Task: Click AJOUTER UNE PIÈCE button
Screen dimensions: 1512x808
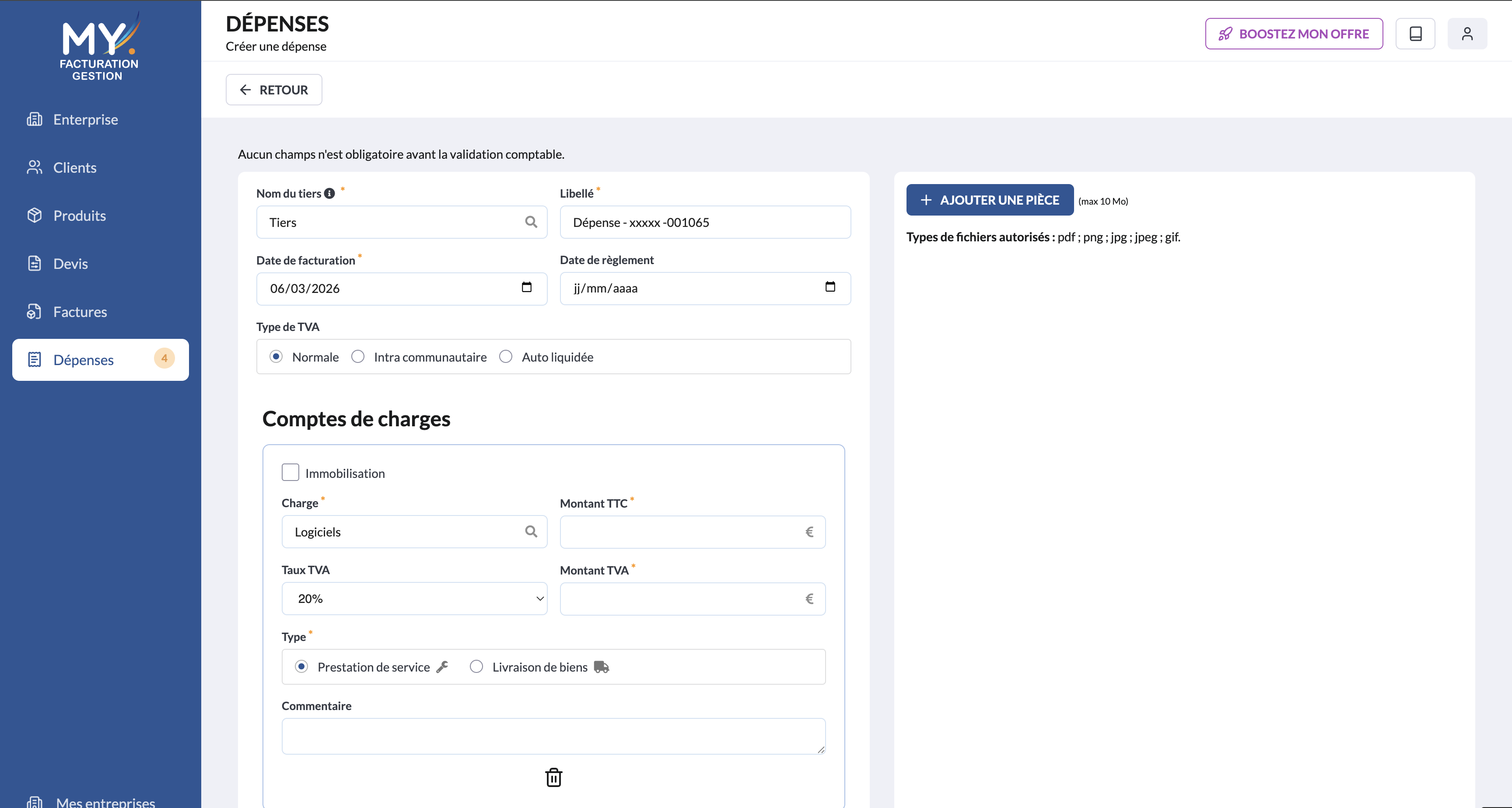Action: [990, 200]
